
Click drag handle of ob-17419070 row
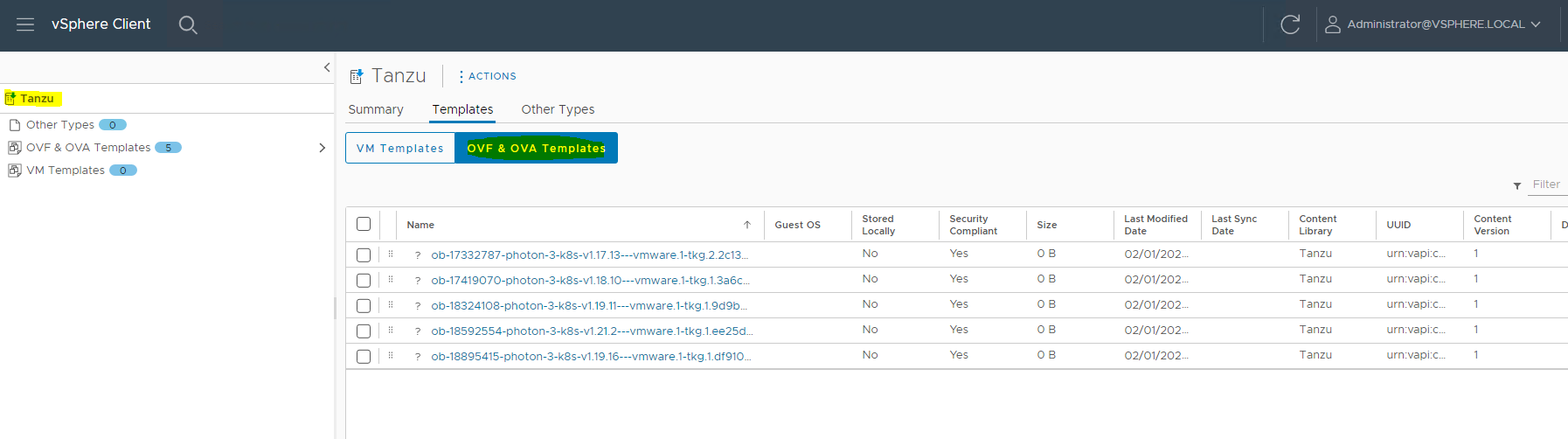[x=391, y=279]
